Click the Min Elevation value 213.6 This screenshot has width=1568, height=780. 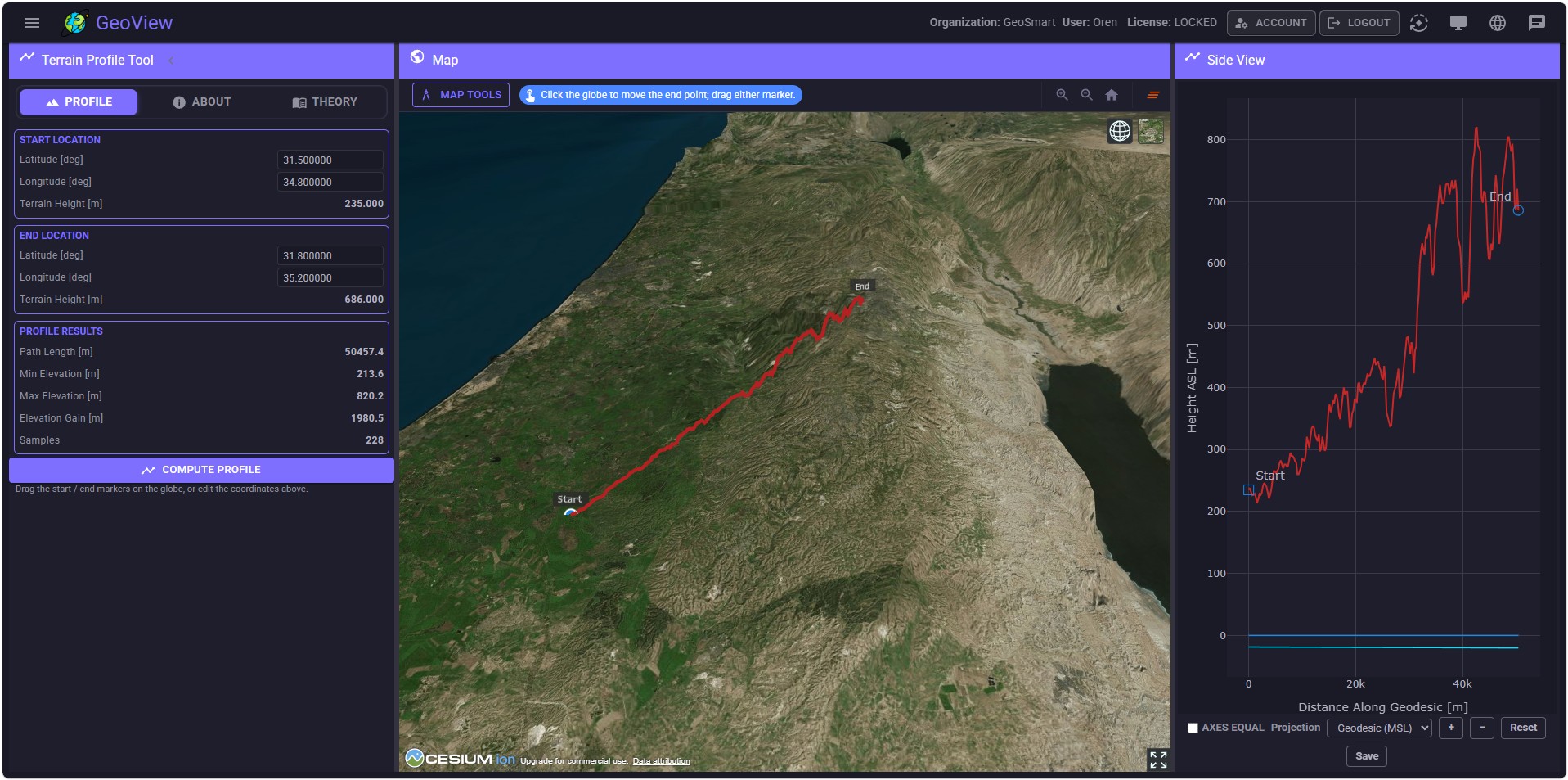(370, 374)
